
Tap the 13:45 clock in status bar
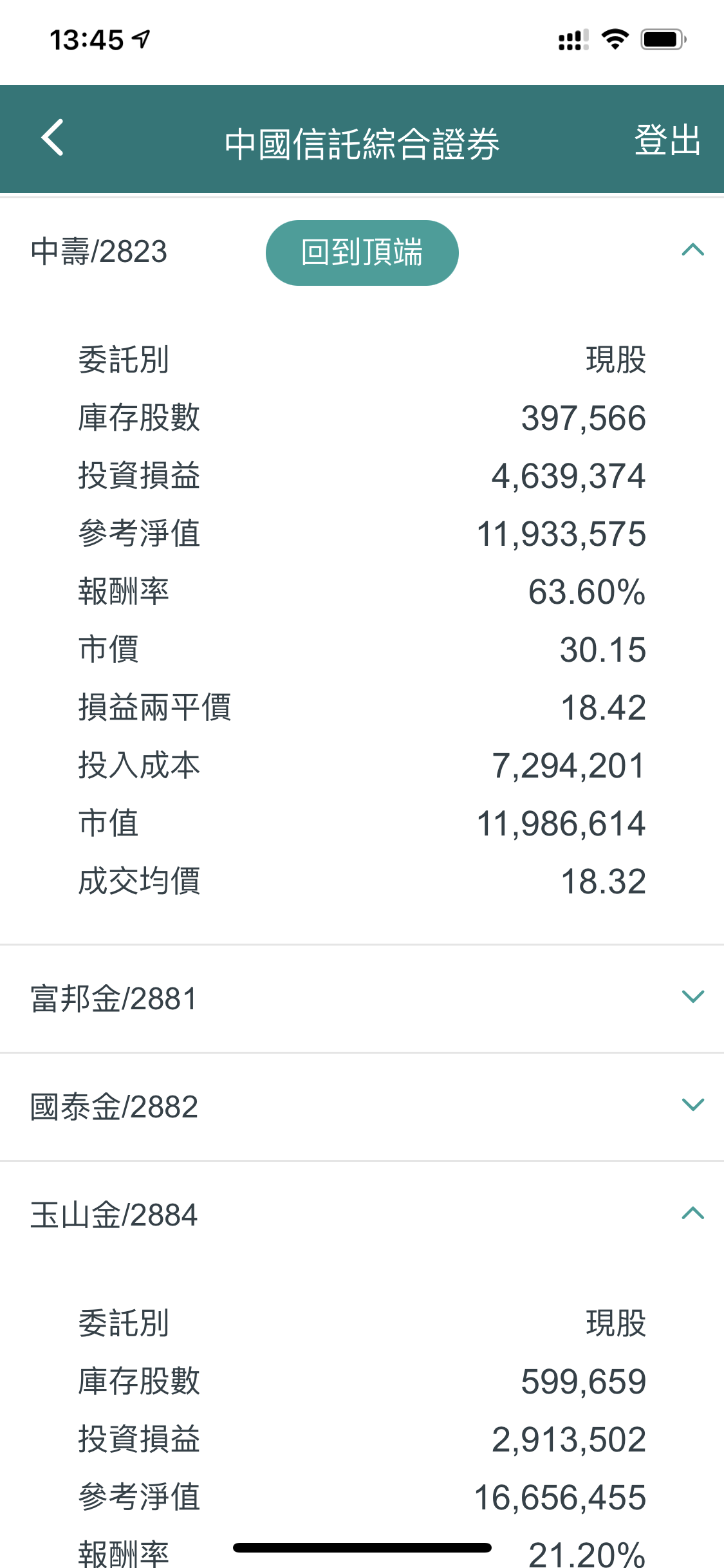point(86,40)
